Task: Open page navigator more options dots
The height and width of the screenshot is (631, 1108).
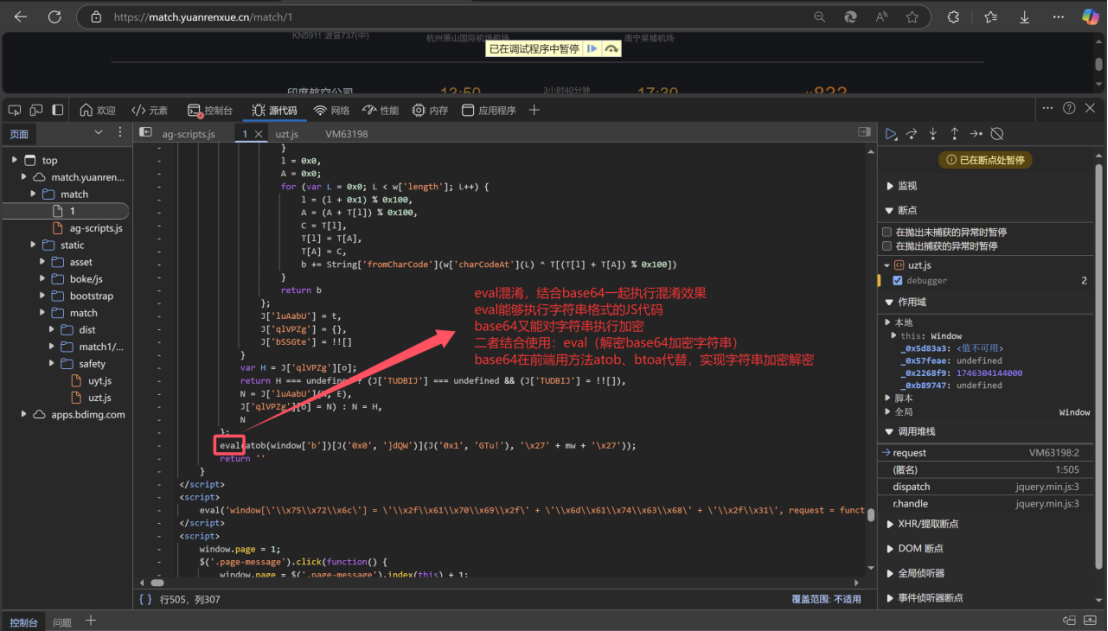Action: point(119,132)
